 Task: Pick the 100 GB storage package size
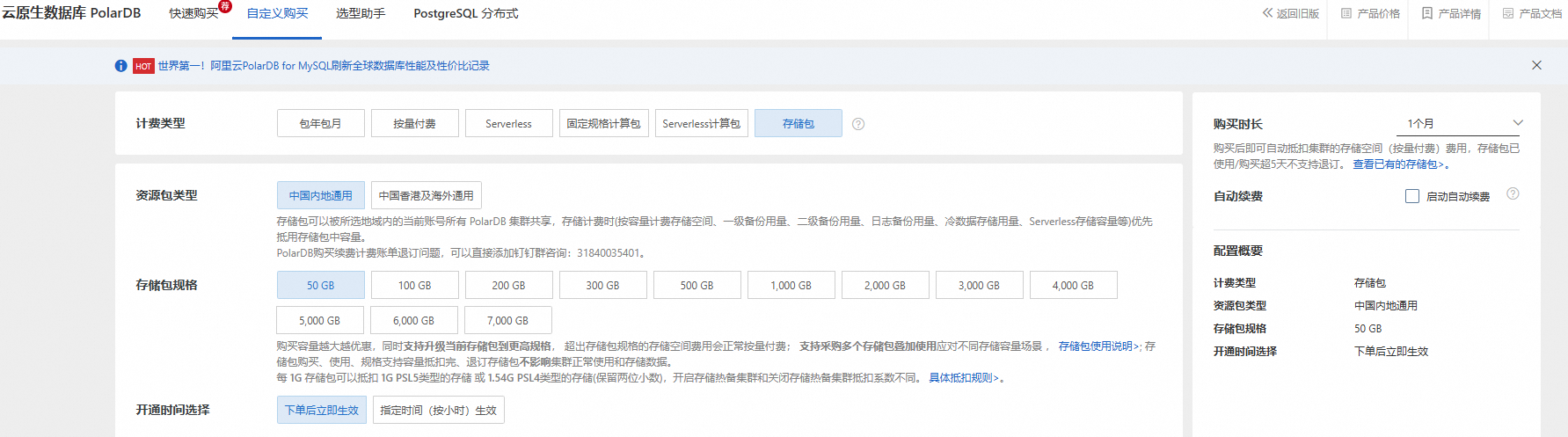pos(415,285)
